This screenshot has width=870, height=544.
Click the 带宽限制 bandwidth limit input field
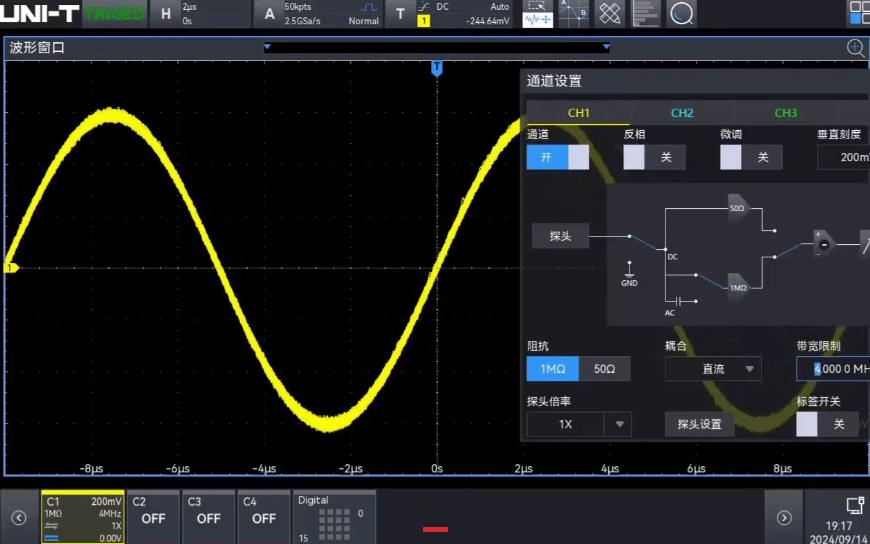click(x=834, y=369)
